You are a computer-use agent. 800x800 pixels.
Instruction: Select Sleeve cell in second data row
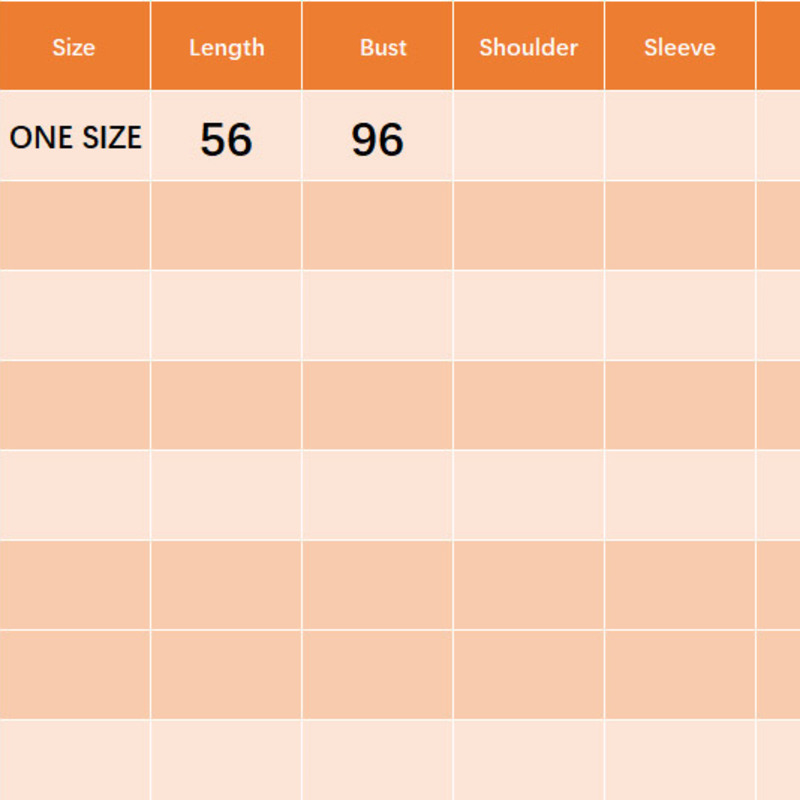[680, 226]
